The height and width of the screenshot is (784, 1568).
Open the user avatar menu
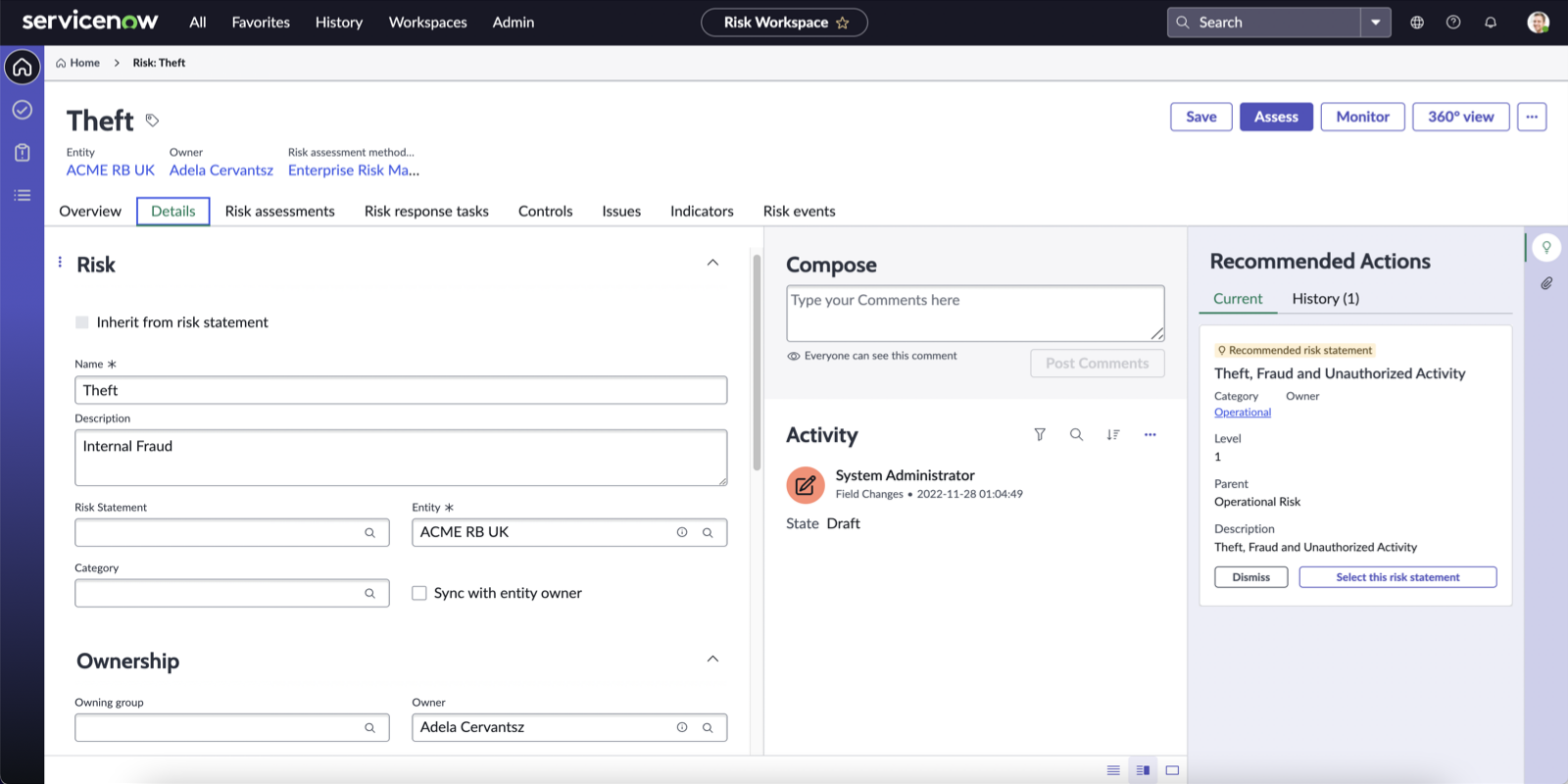pyautogui.click(x=1539, y=23)
